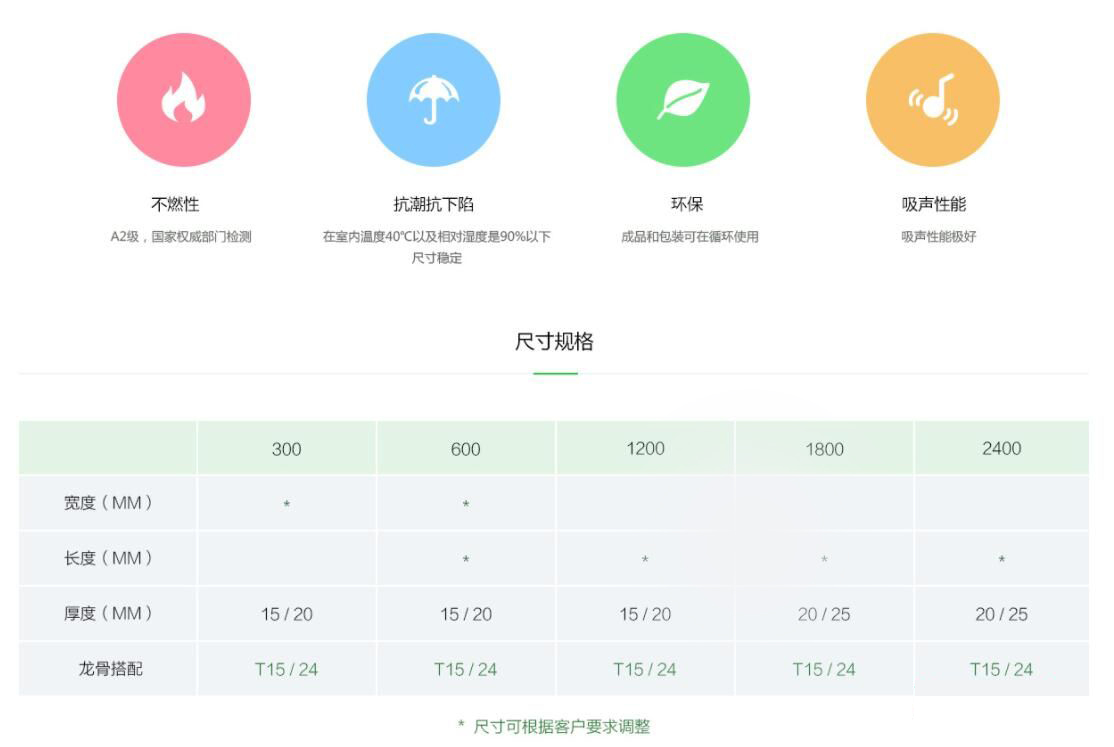The width and height of the screenshot is (1114, 747).
Task: Click the blue umbrella icon
Action: [x=433, y=100]
